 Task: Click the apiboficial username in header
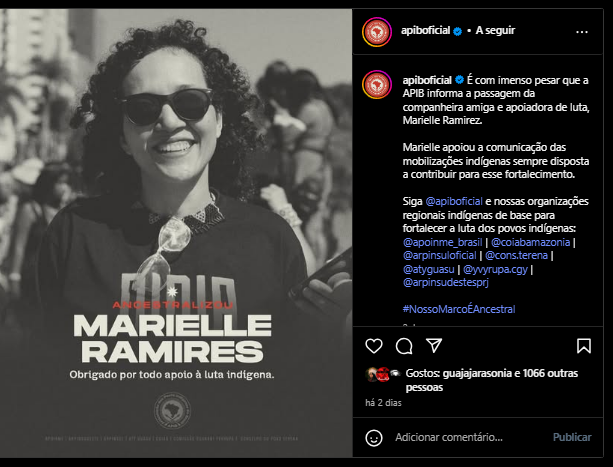[425, 30]
